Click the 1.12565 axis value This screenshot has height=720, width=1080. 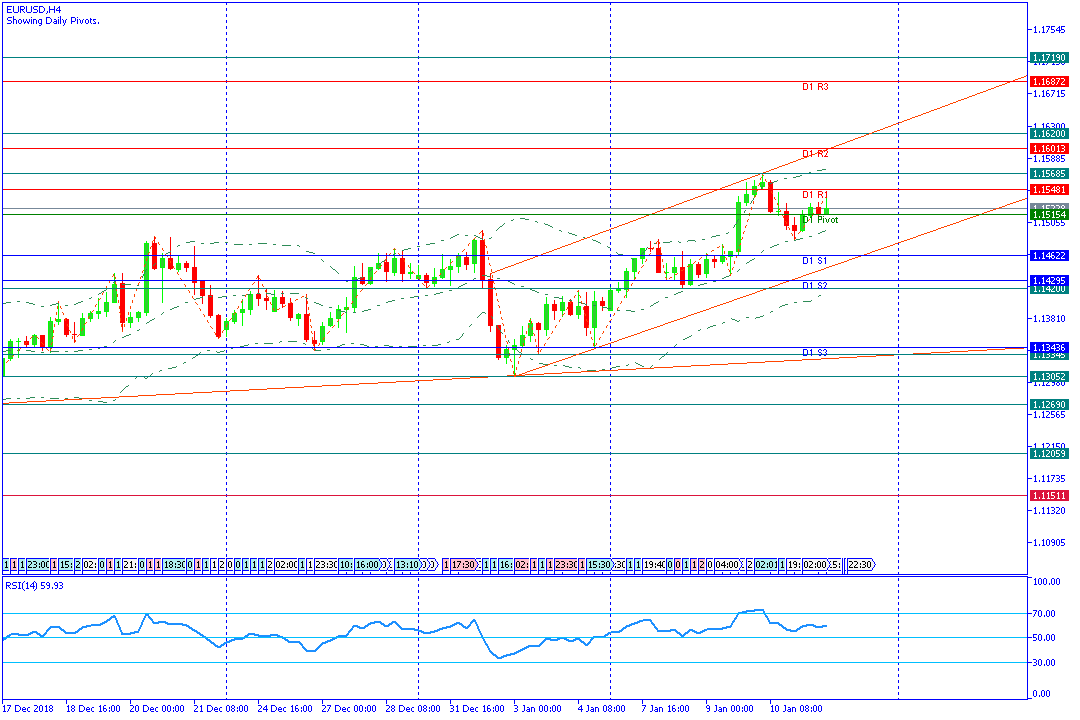pos(1049,415)
